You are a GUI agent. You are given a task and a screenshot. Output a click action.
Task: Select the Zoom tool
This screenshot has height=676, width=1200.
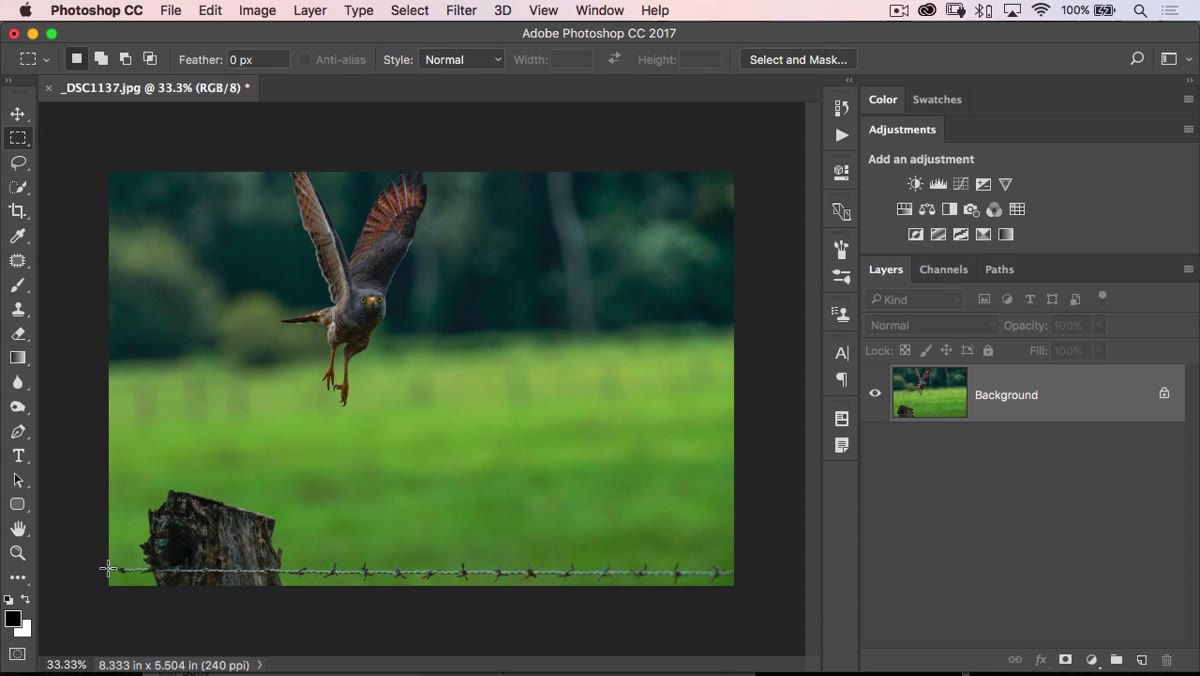coord(18,553)
